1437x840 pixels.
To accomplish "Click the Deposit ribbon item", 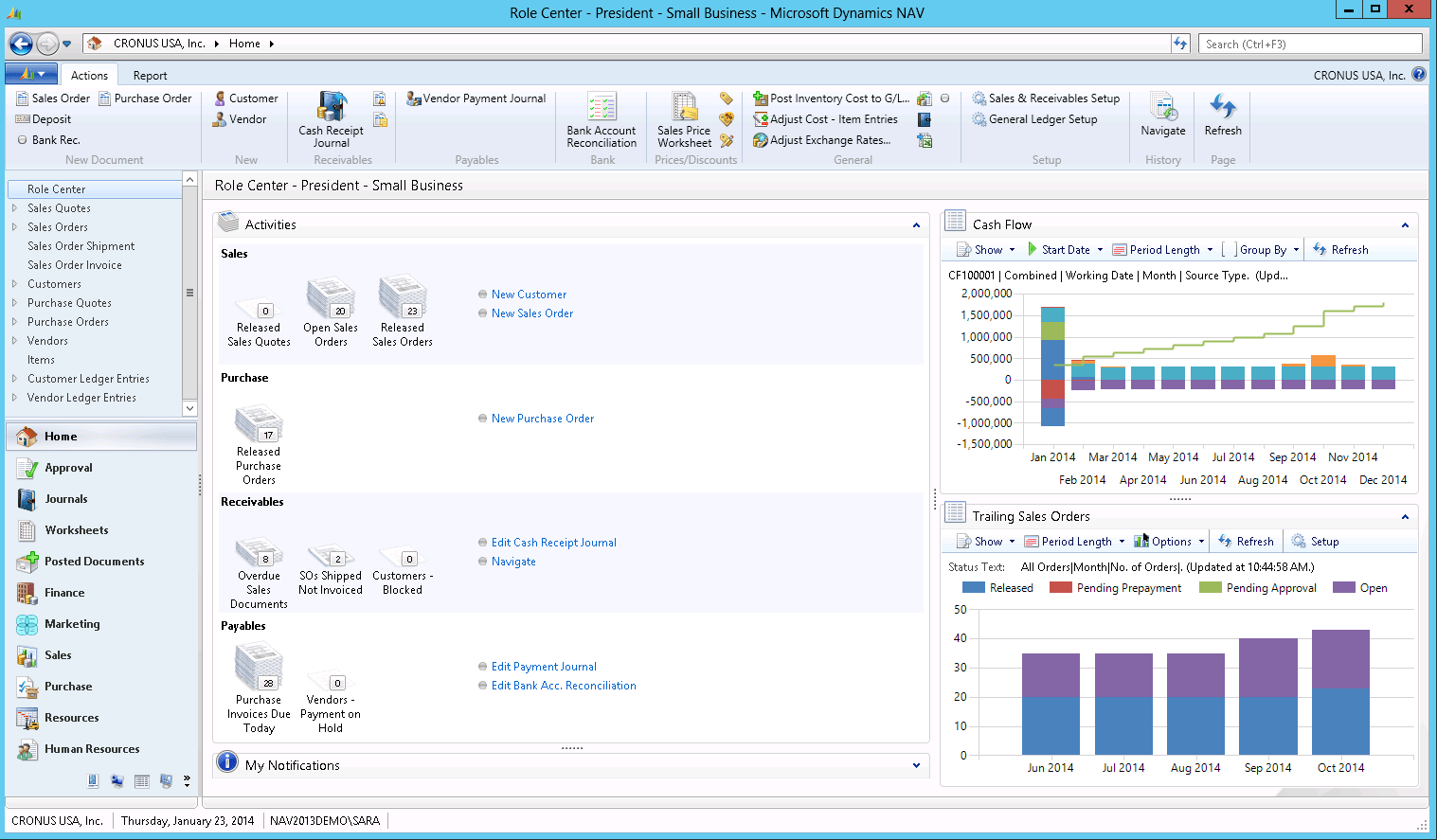I will [x=44, y=119].
